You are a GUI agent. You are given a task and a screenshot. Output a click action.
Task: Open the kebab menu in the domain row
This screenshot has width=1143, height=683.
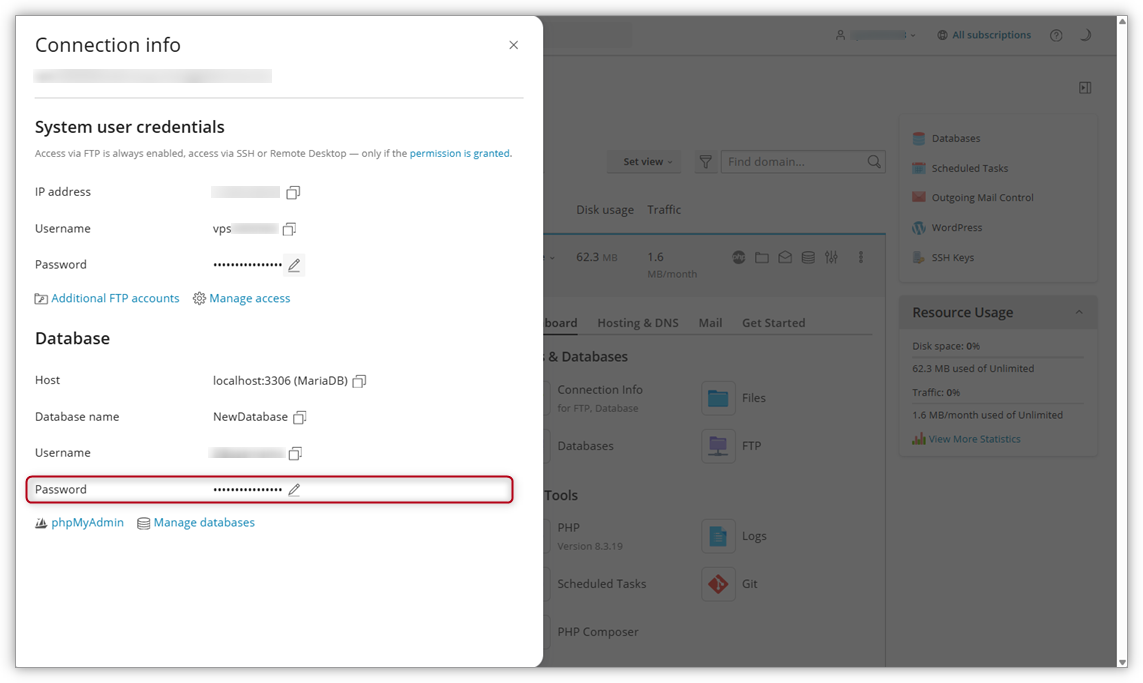(x=861, y=257)
